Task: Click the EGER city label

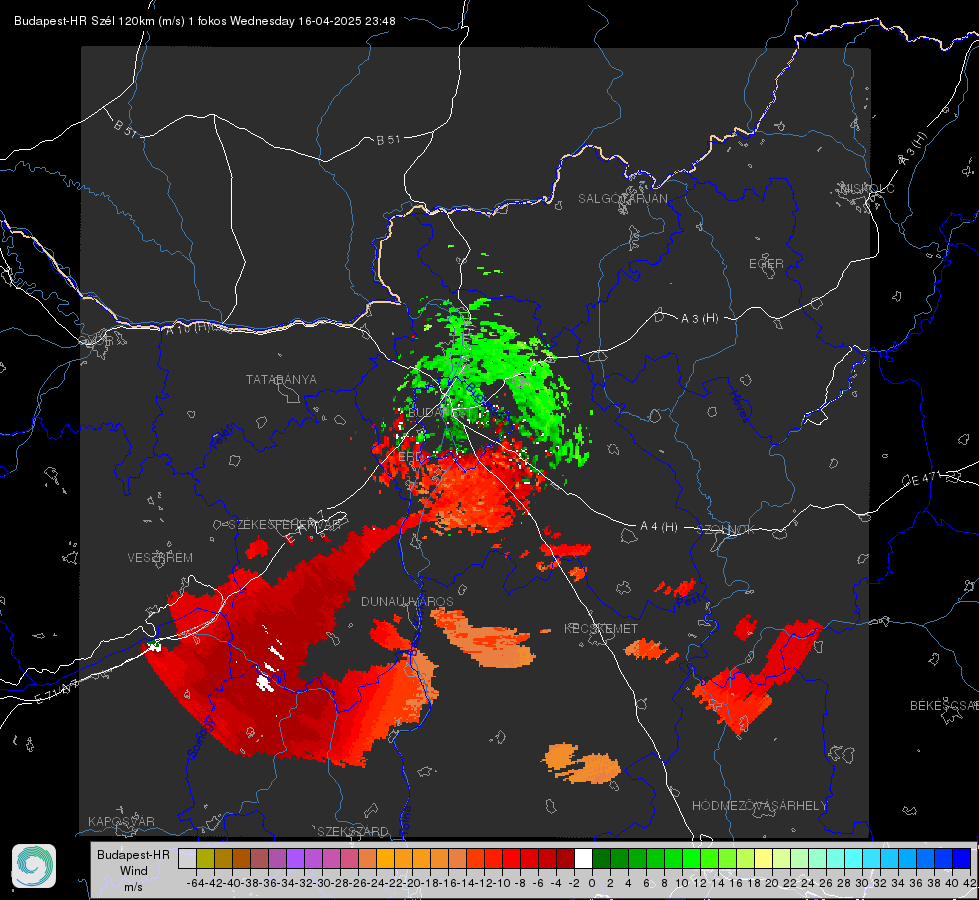Action: click(x=766, y=264)
